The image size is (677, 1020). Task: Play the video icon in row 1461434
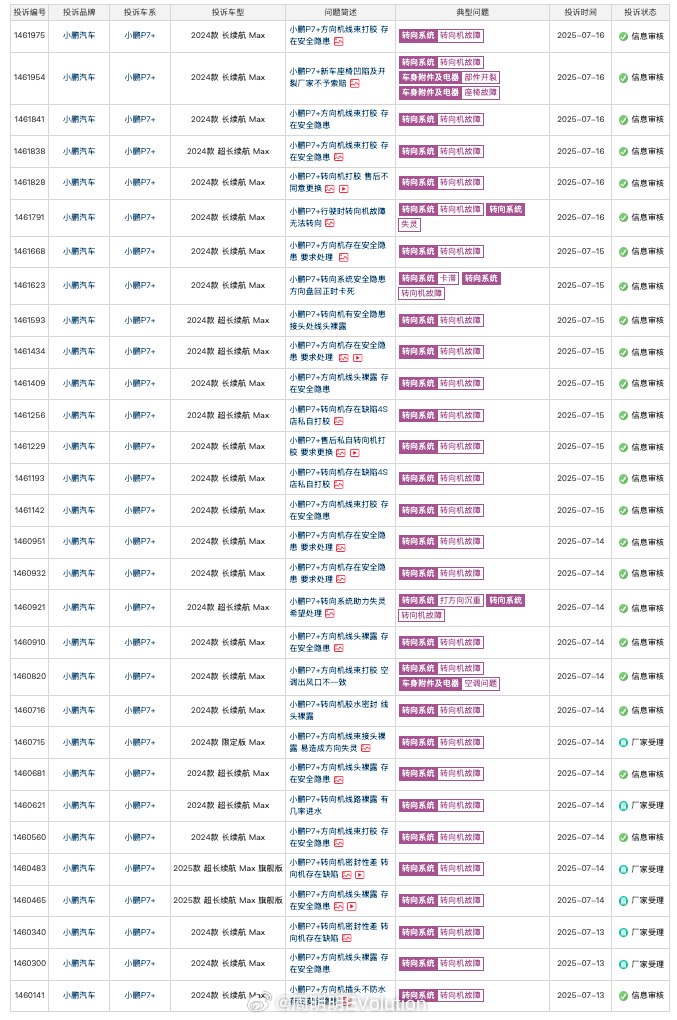click(358, 358)
